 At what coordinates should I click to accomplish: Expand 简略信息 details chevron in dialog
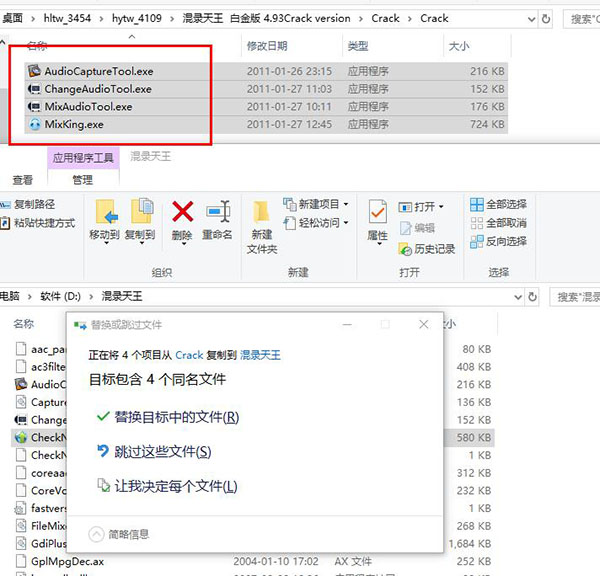coord(97,533)
